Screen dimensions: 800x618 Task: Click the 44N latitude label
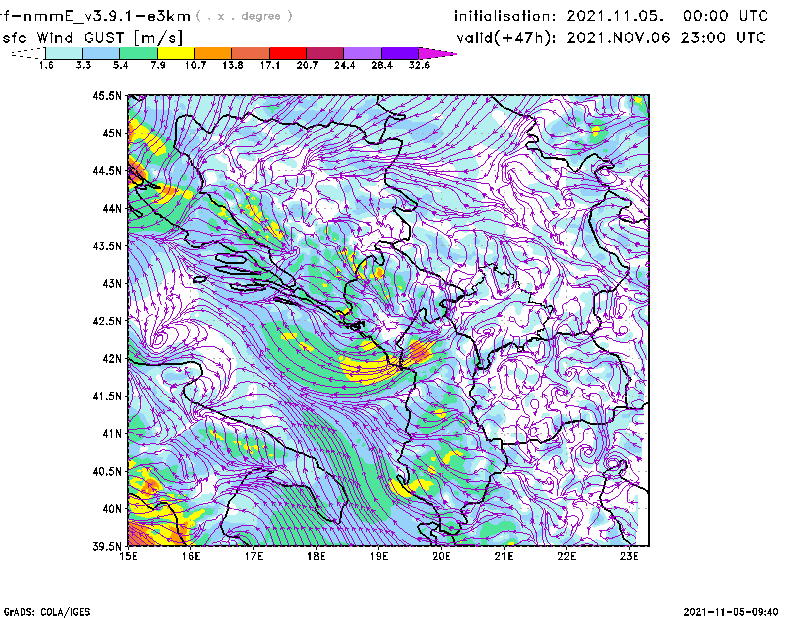point(112,208)
